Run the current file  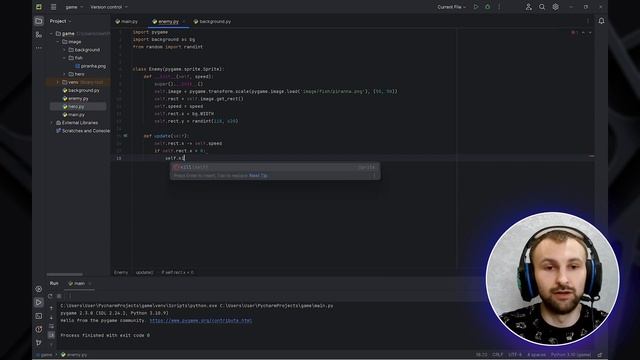[x=476, y=7]
